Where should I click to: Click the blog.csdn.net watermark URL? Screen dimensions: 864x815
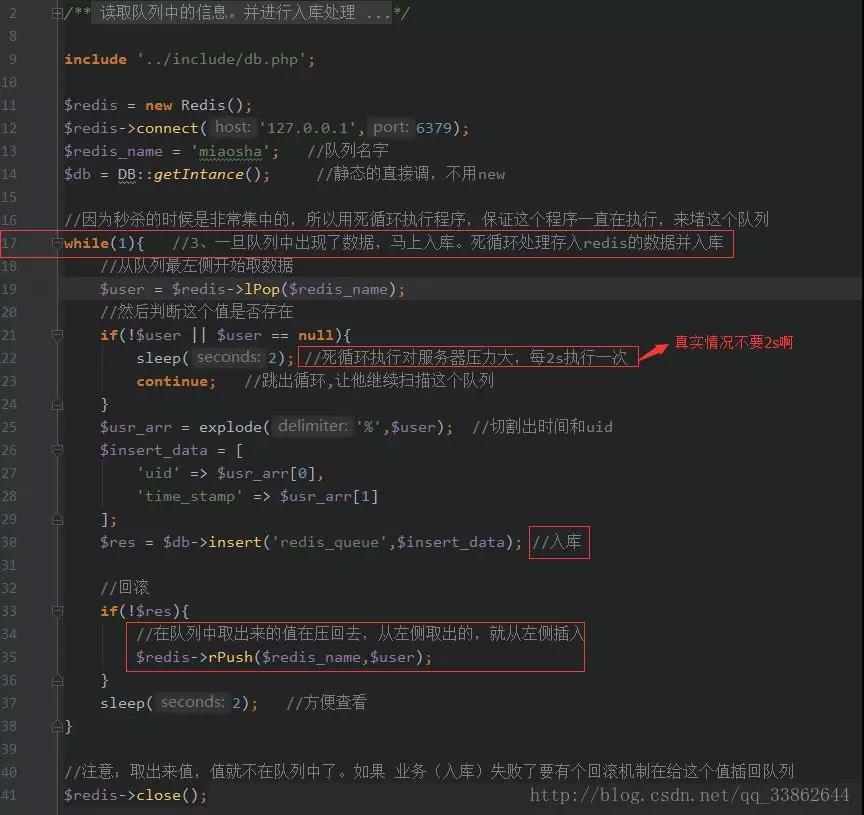pyautogui.click(x=689, y=795)
